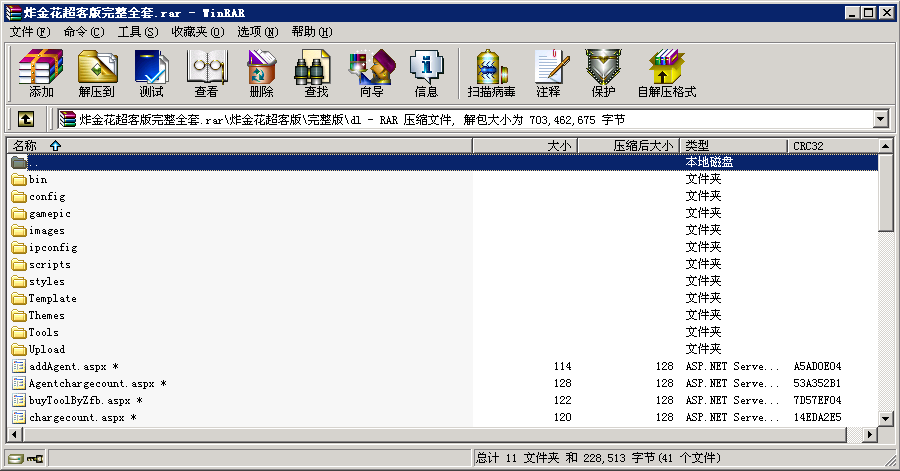Image resolution: width=900 pixels, height=471 pixels.
Task: Expand the address path dropdown arrow
Action: coord(880,119)
